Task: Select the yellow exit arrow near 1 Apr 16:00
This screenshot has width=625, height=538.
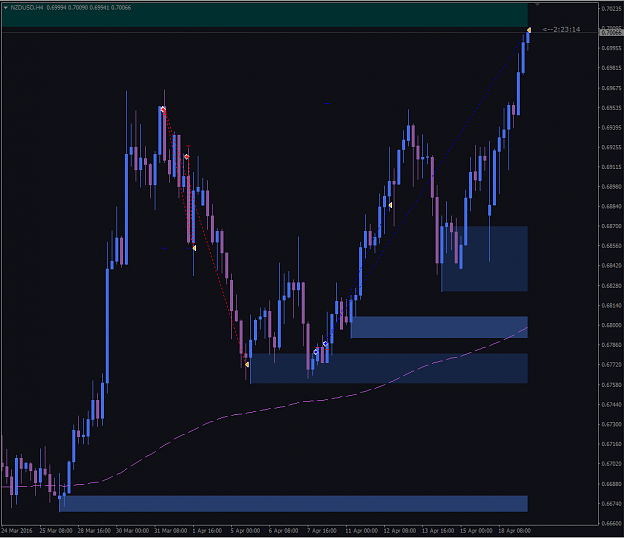Action: (x=194, y=248)
